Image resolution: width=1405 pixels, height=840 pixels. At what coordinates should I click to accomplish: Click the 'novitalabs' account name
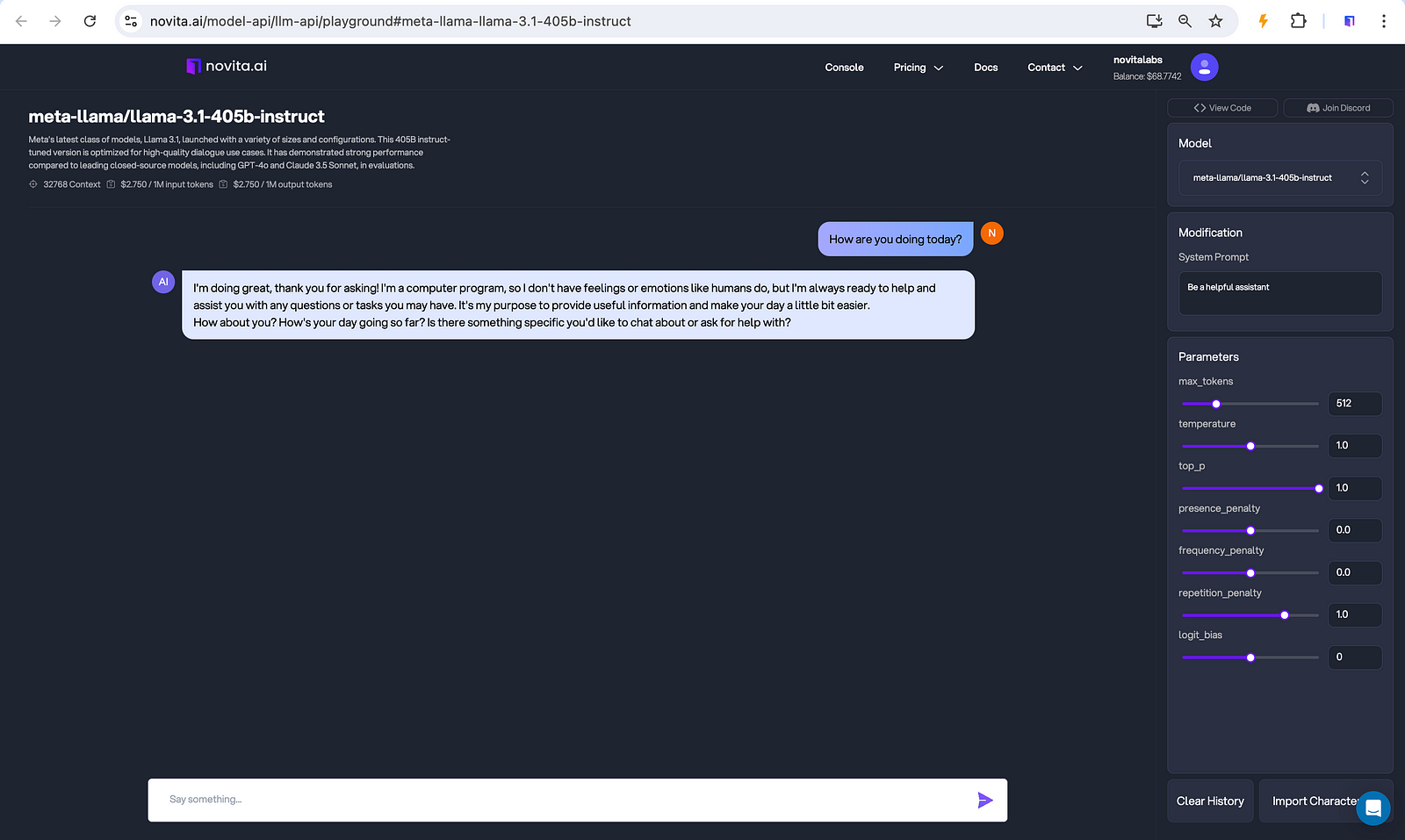[x=1137, y=60]
